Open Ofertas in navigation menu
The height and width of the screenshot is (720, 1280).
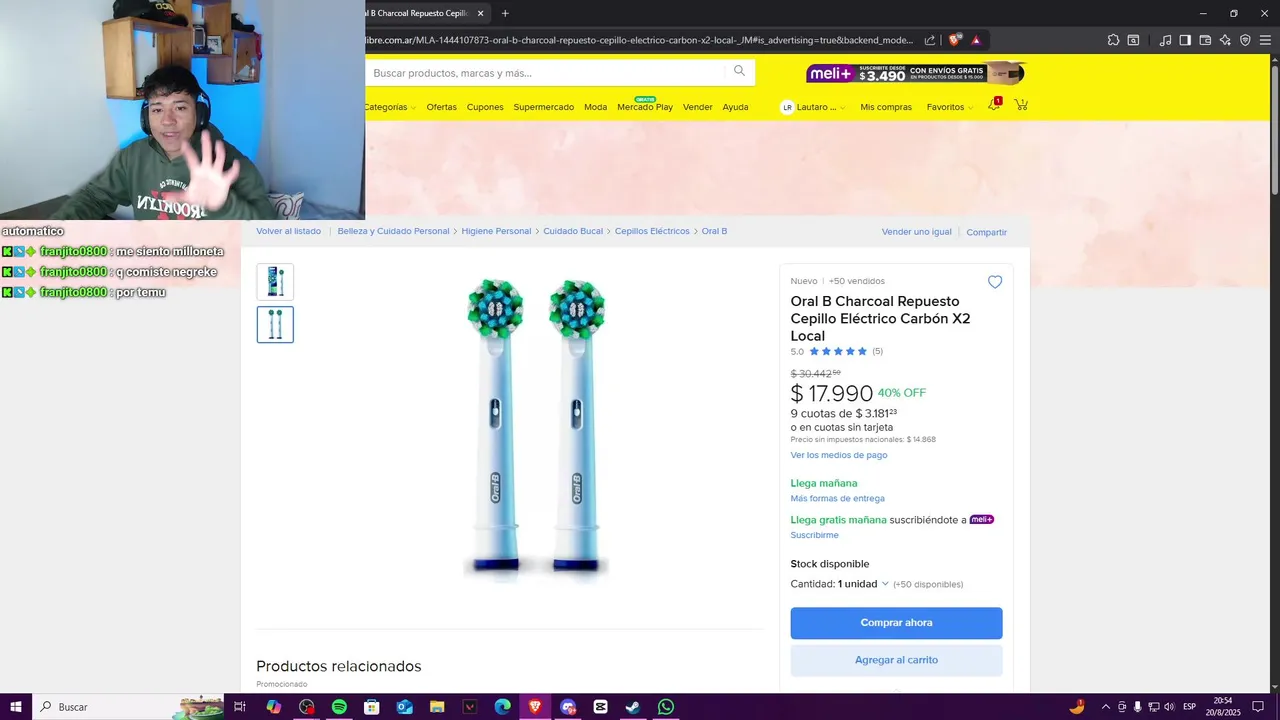coord(441,107)
